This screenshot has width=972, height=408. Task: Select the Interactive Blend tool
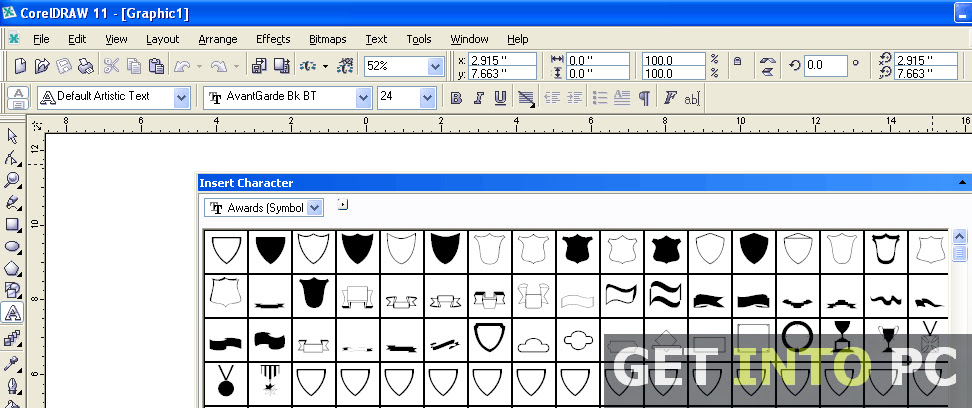(12, 339)
